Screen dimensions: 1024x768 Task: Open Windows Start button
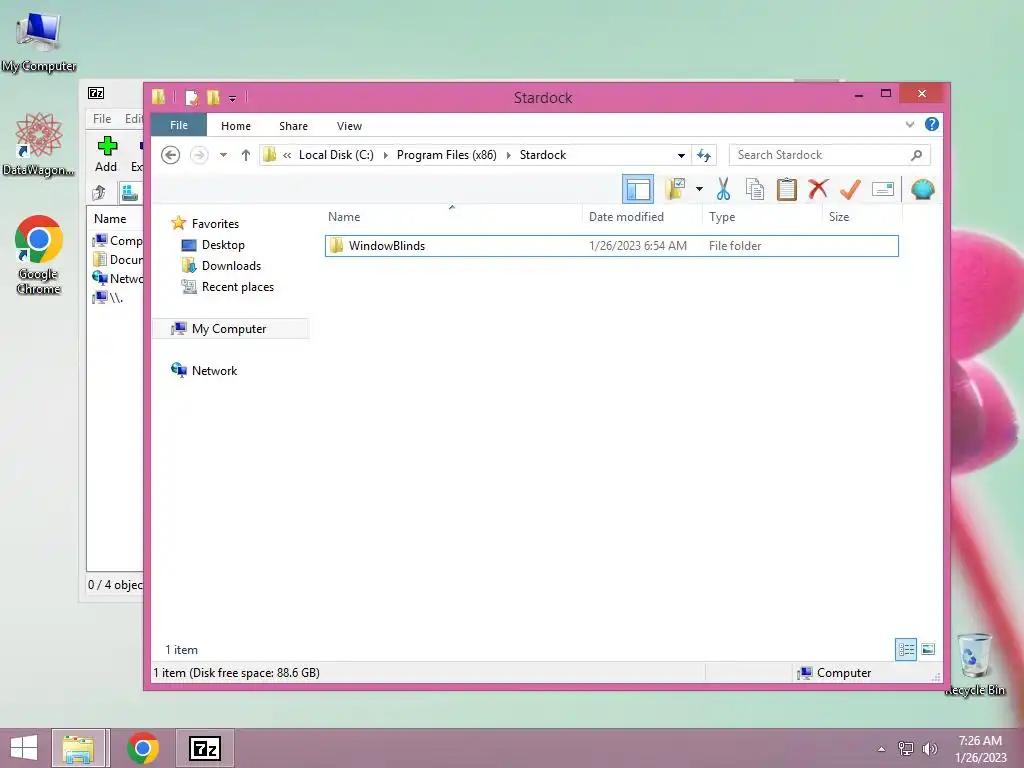tap(24, 748)
